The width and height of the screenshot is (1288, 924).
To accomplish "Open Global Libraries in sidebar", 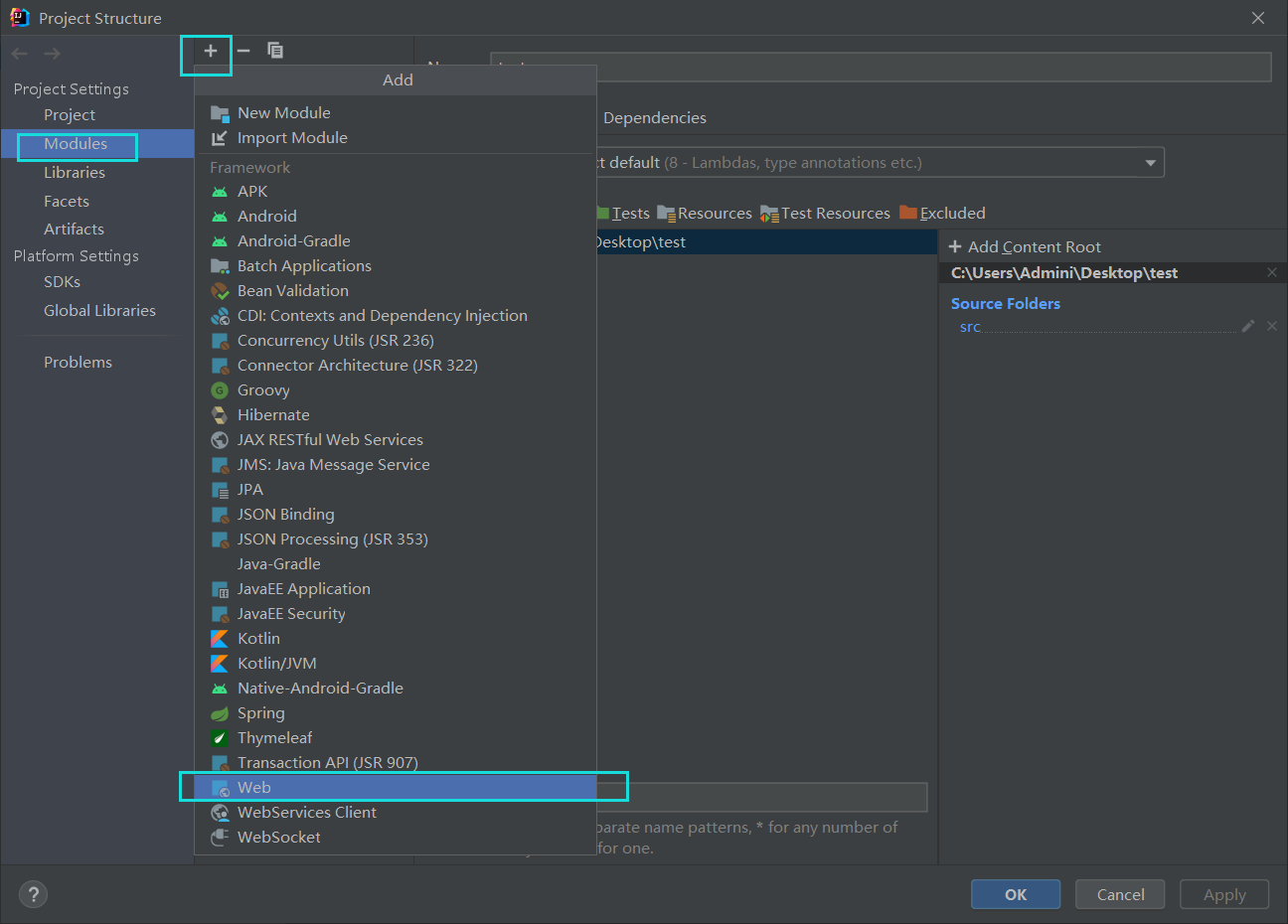I will click(99, 311).
